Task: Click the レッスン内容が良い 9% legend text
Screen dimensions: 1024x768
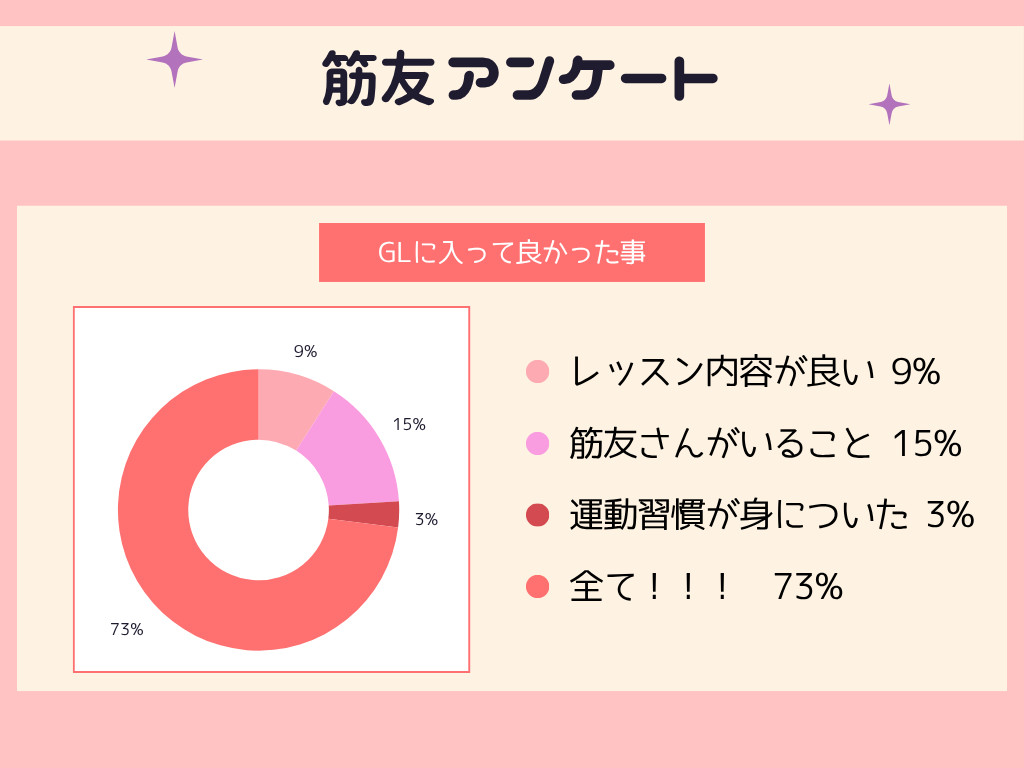Action: tap(755, 372)
